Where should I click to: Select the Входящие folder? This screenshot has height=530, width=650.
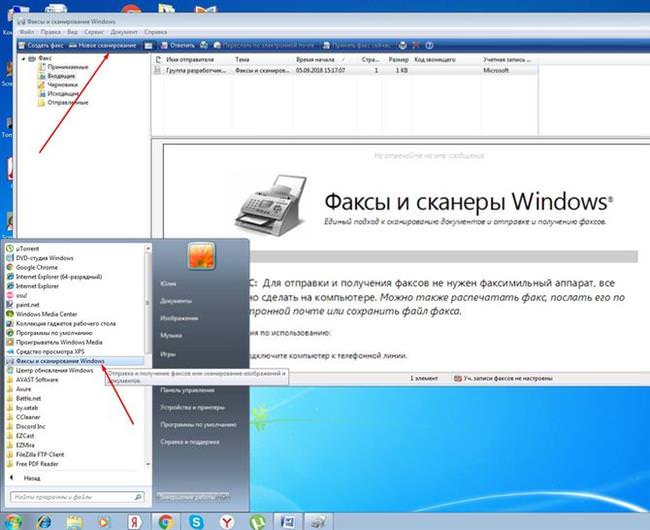pos(57,76)
